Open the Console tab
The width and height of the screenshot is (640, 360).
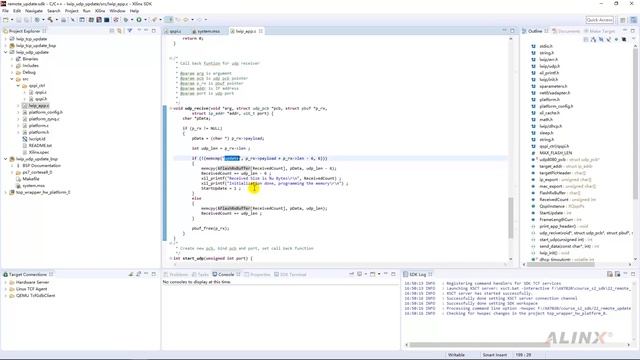226,274
